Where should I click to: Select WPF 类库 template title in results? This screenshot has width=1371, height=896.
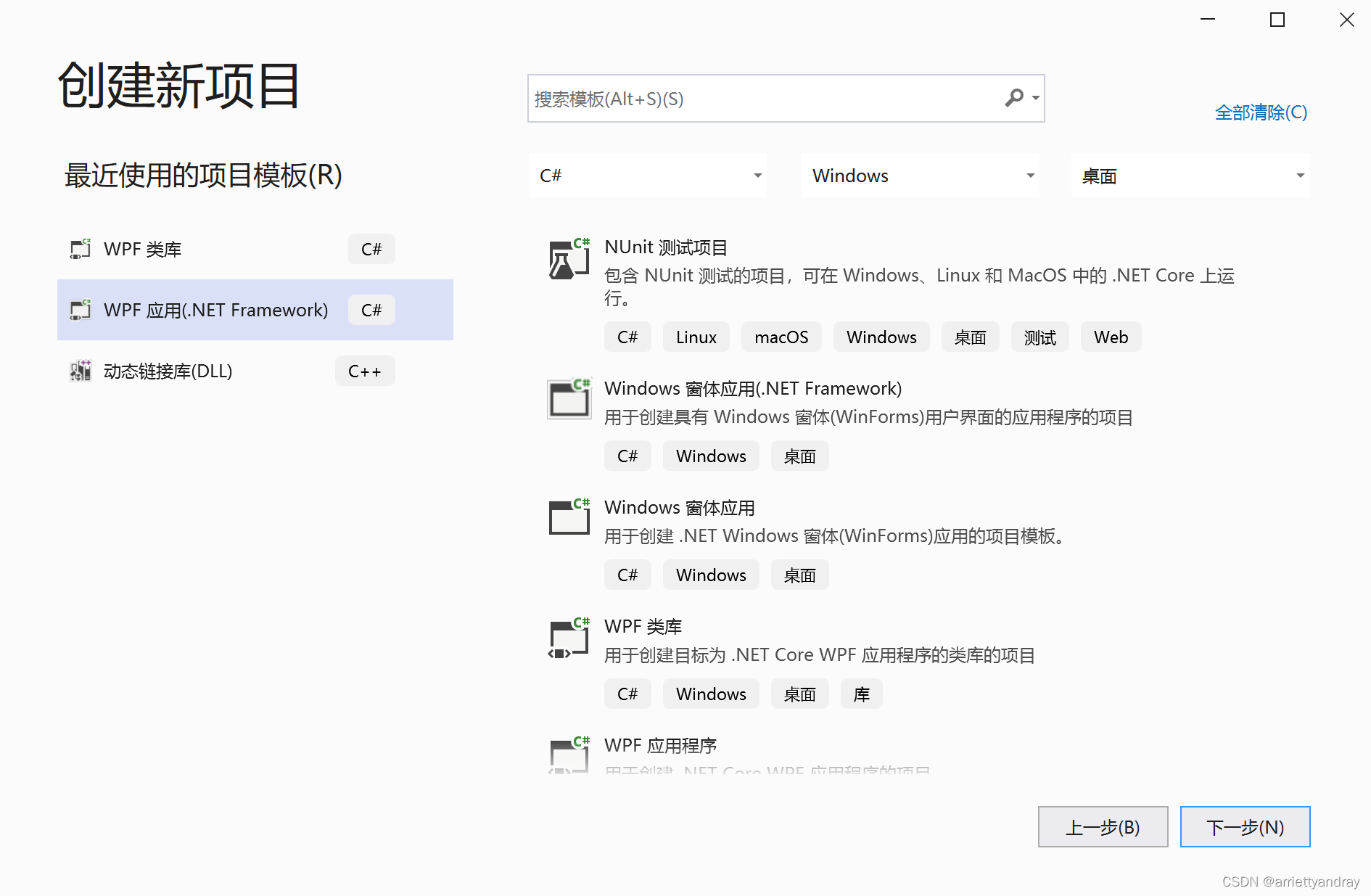tap(643, 626)
